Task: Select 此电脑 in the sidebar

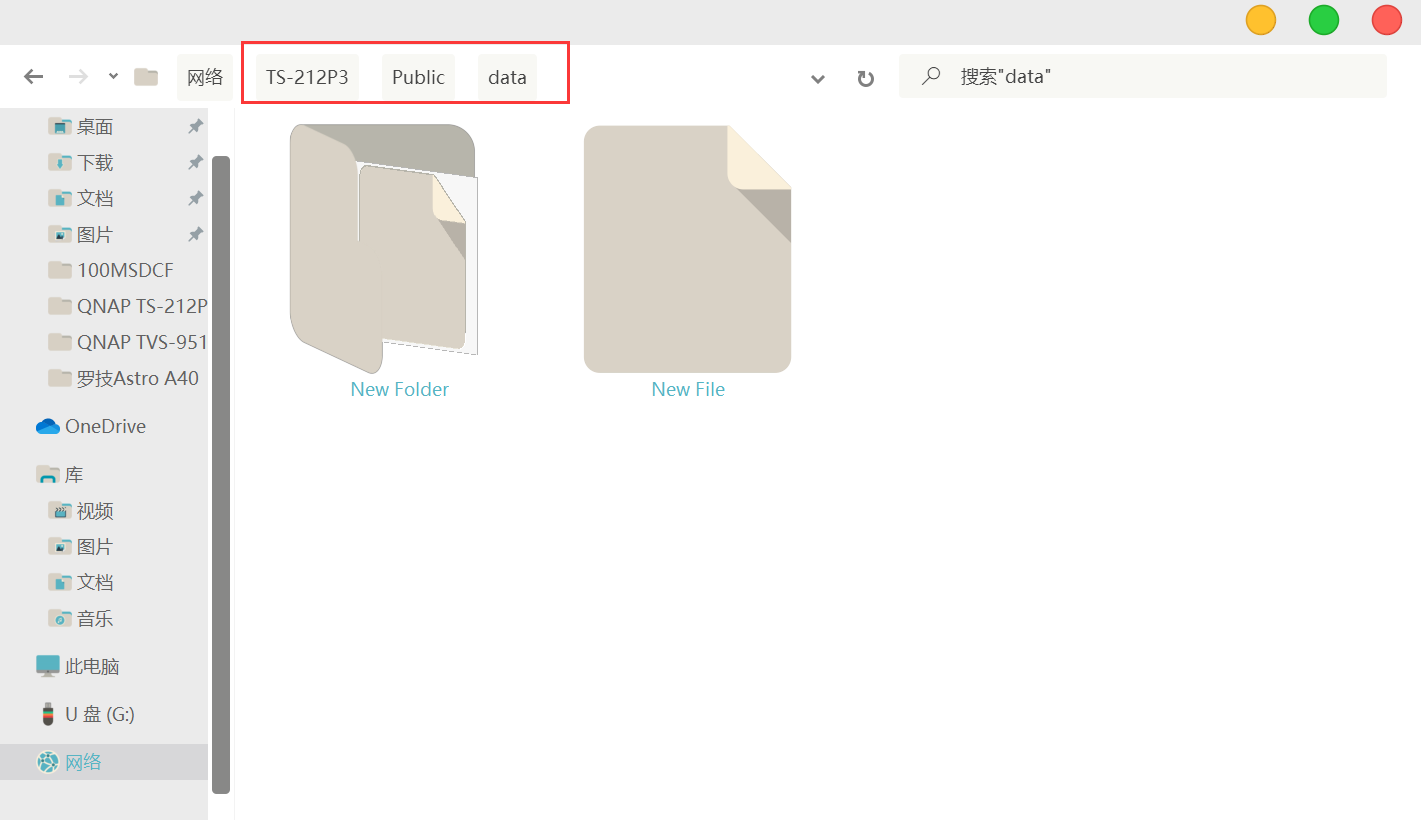Action: 92,667
